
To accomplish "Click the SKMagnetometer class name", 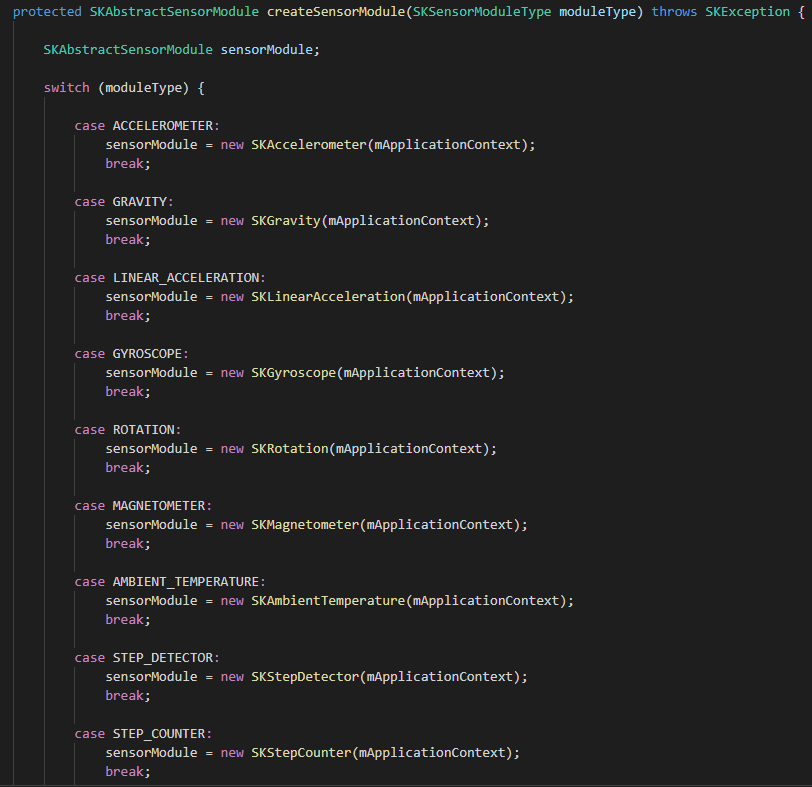I will click(305, 524).
